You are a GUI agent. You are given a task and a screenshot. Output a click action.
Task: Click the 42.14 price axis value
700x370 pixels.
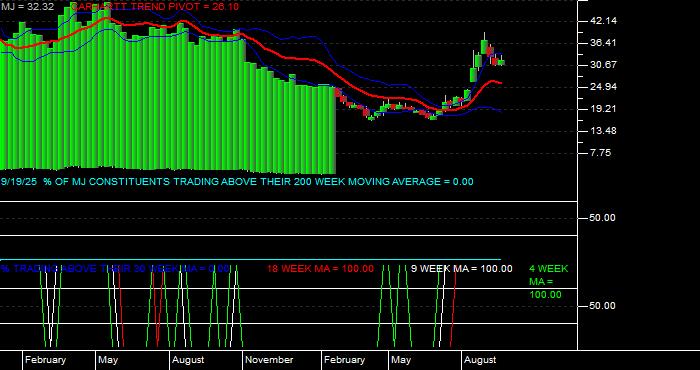click(x=603, y=21)
